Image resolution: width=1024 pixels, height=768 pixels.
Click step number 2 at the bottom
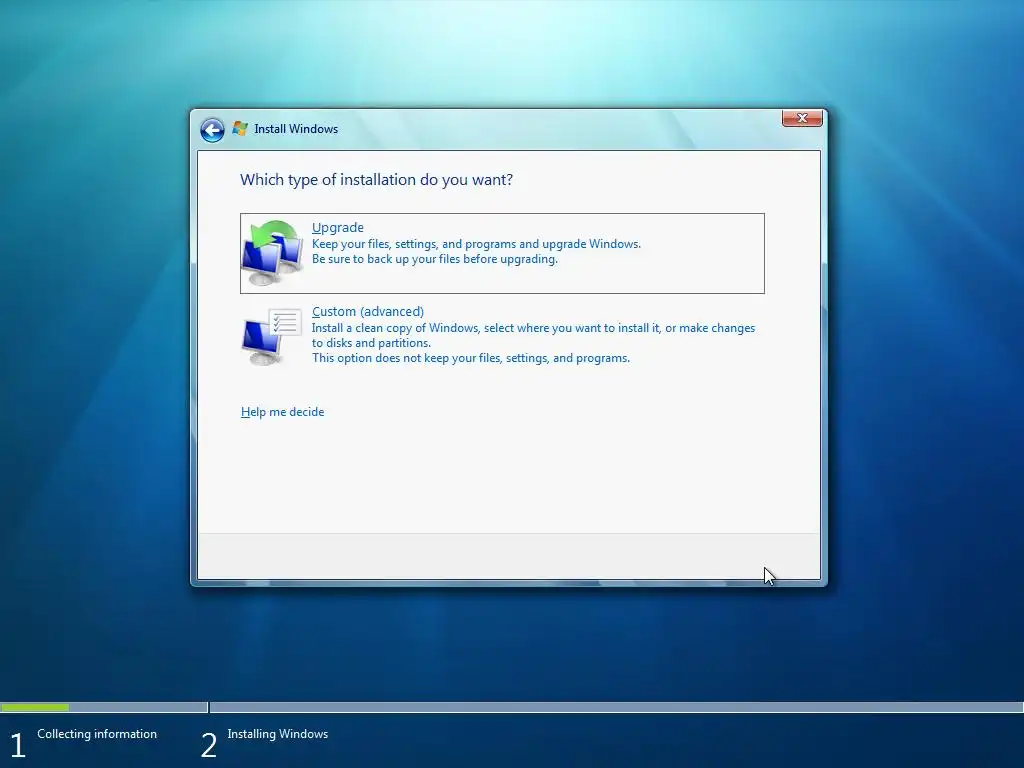[x=208, y=746]
